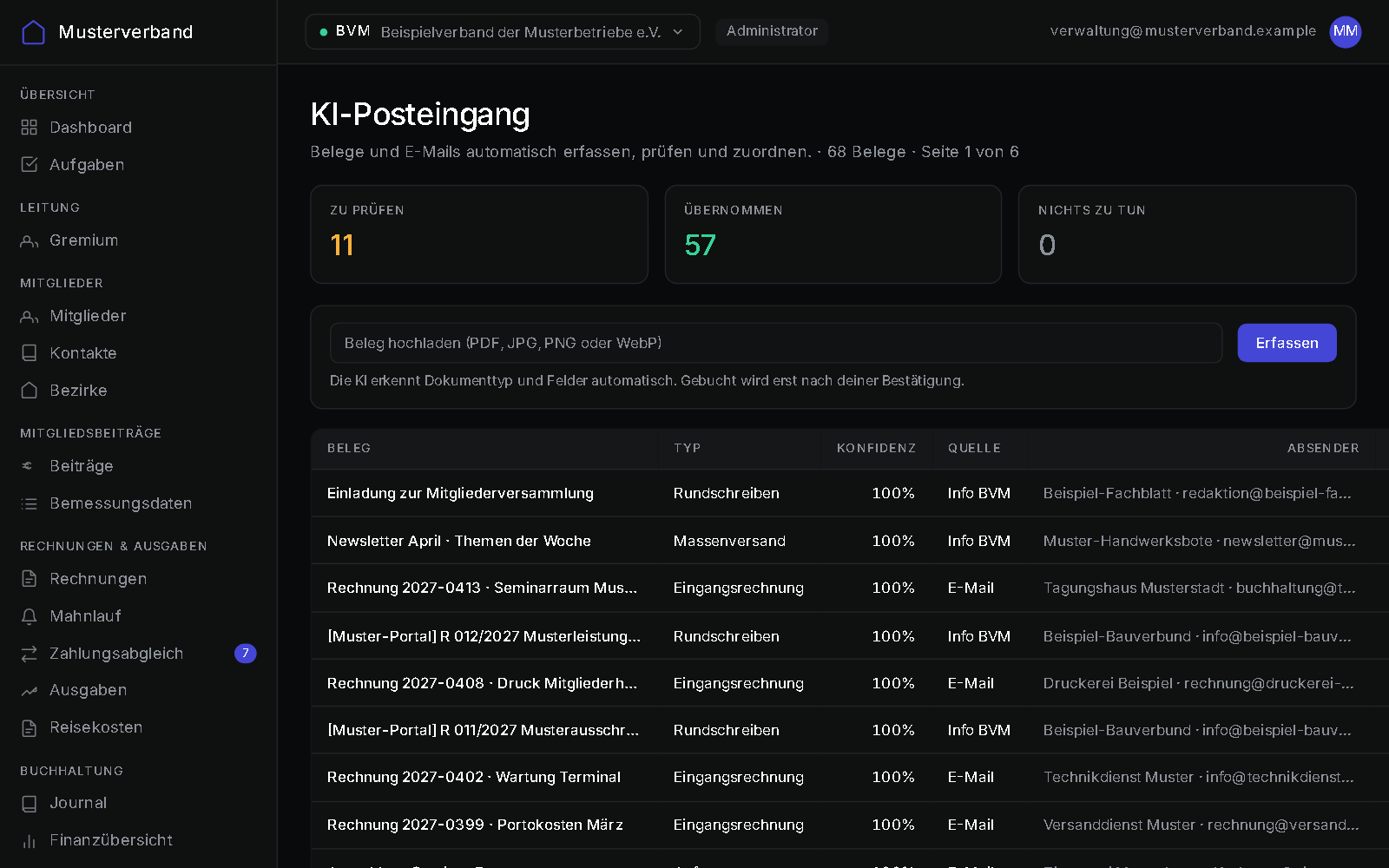Click sender Technikdienst Muster
This screenshot has height=868, width=1389.
(1198, 777)
